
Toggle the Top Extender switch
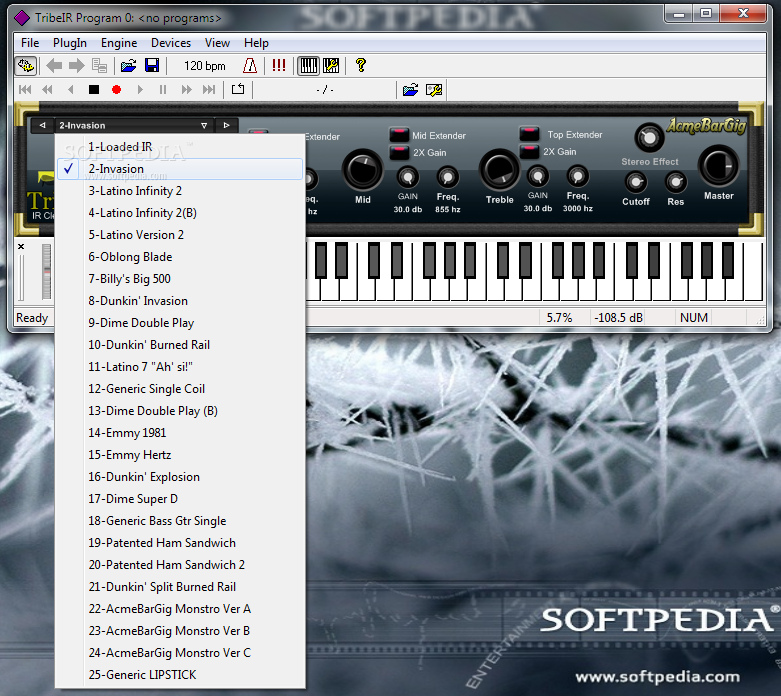529,134
